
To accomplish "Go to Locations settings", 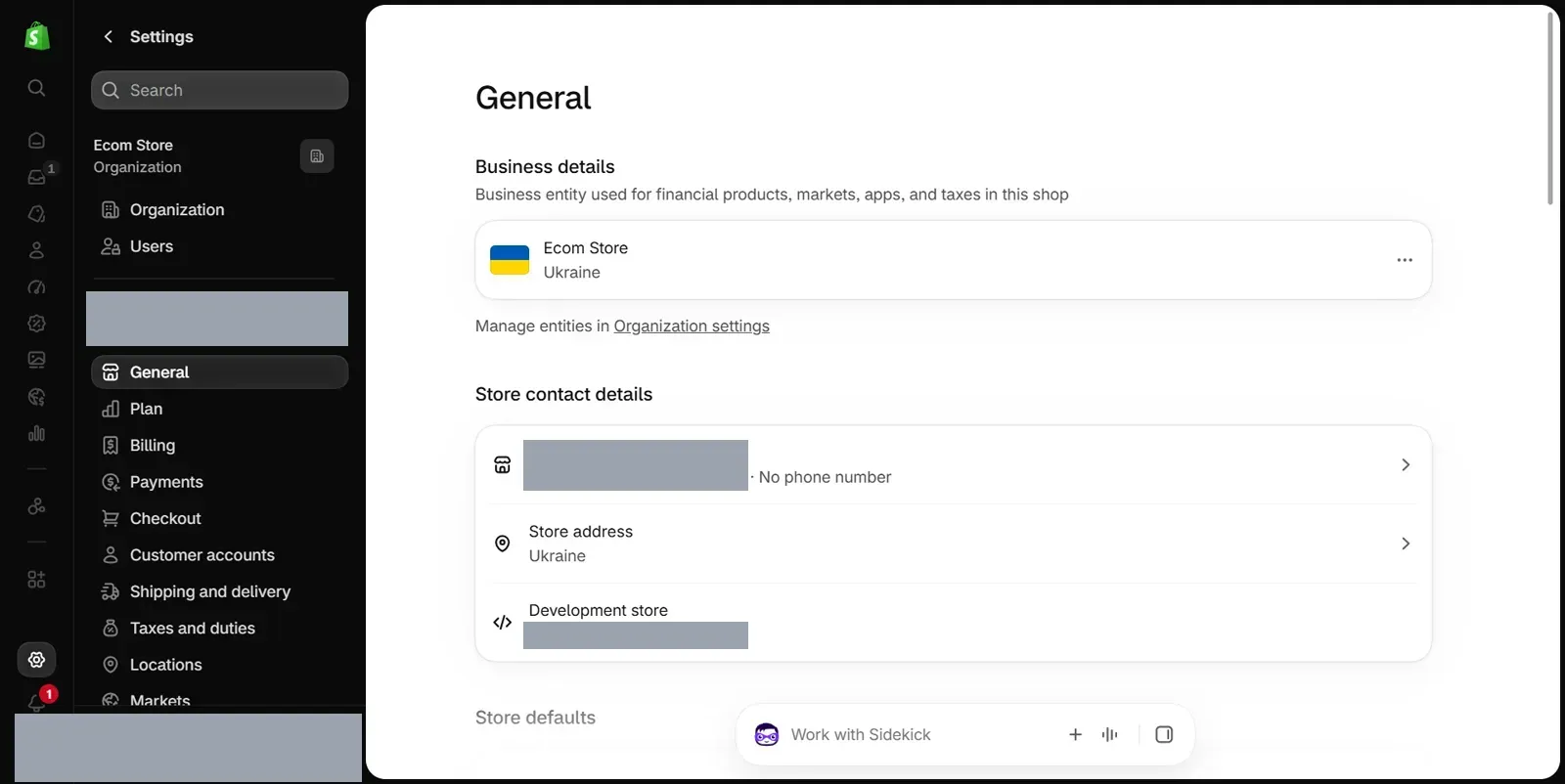I will (x=220, y=665).
